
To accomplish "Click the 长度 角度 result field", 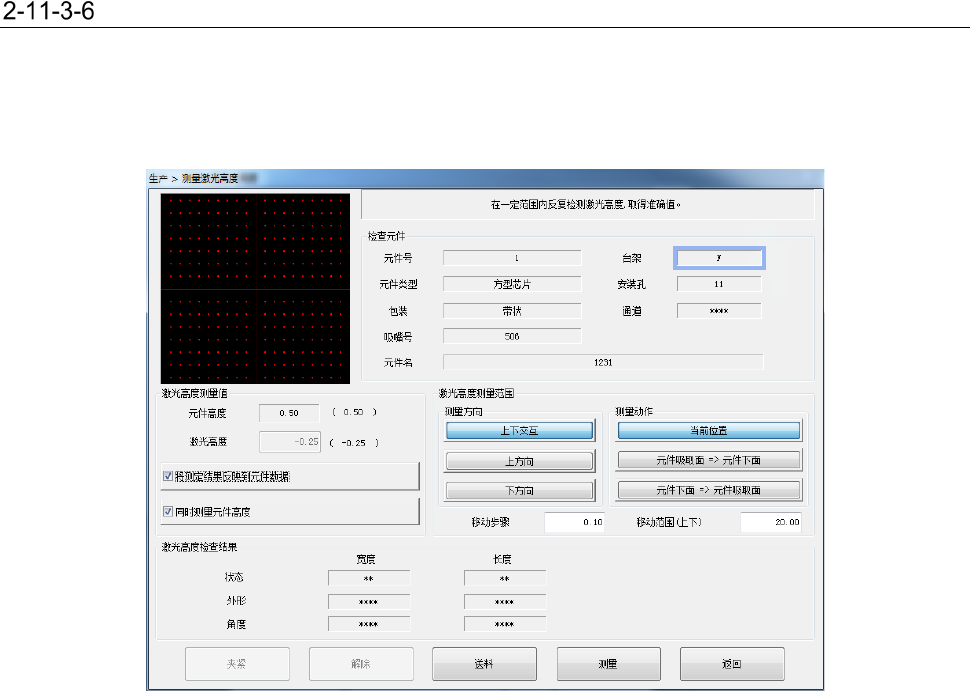I will pyautogui.click(x=505, y=624).
